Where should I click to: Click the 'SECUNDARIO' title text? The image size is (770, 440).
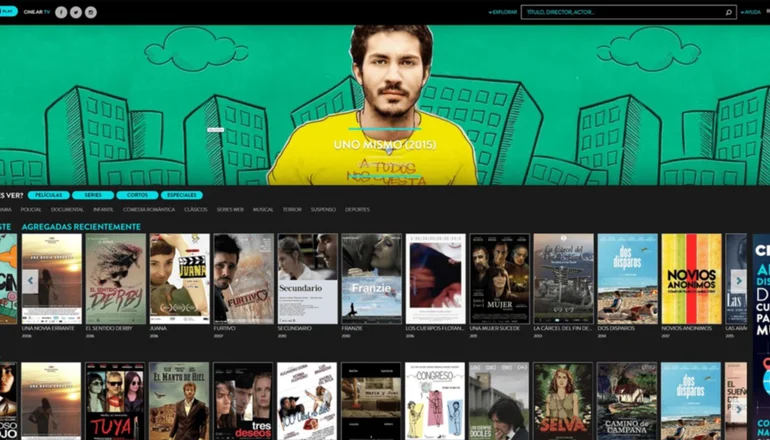[x=295, y=328]
